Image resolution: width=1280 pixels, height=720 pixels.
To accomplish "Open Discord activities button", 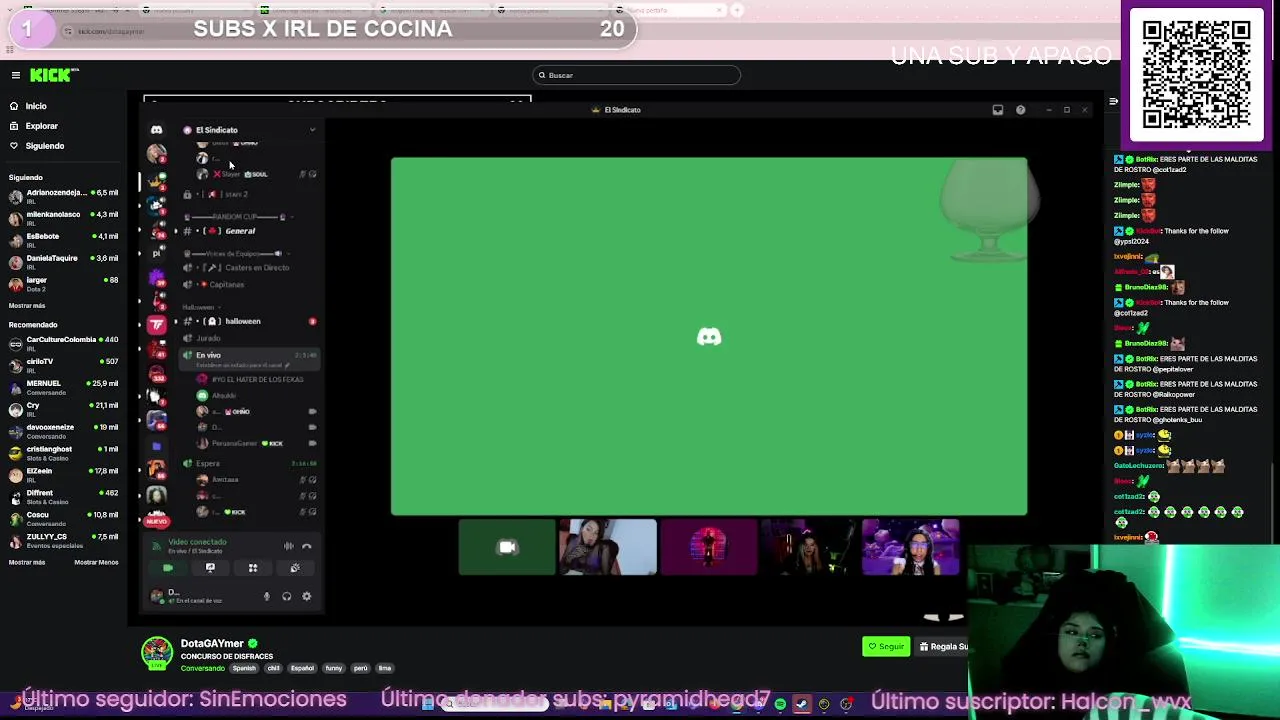I will pos(253,568).
